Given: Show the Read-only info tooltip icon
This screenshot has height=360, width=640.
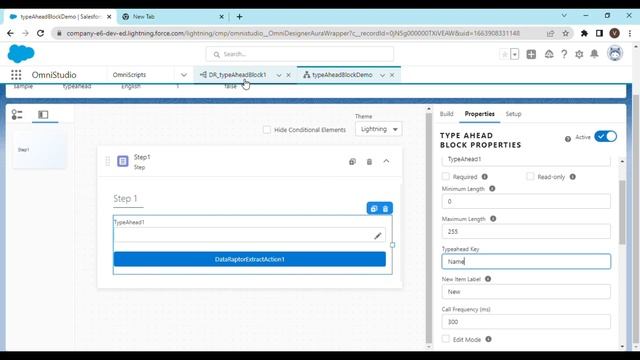Looking at the screenshot, I should (x=573, y=177).
